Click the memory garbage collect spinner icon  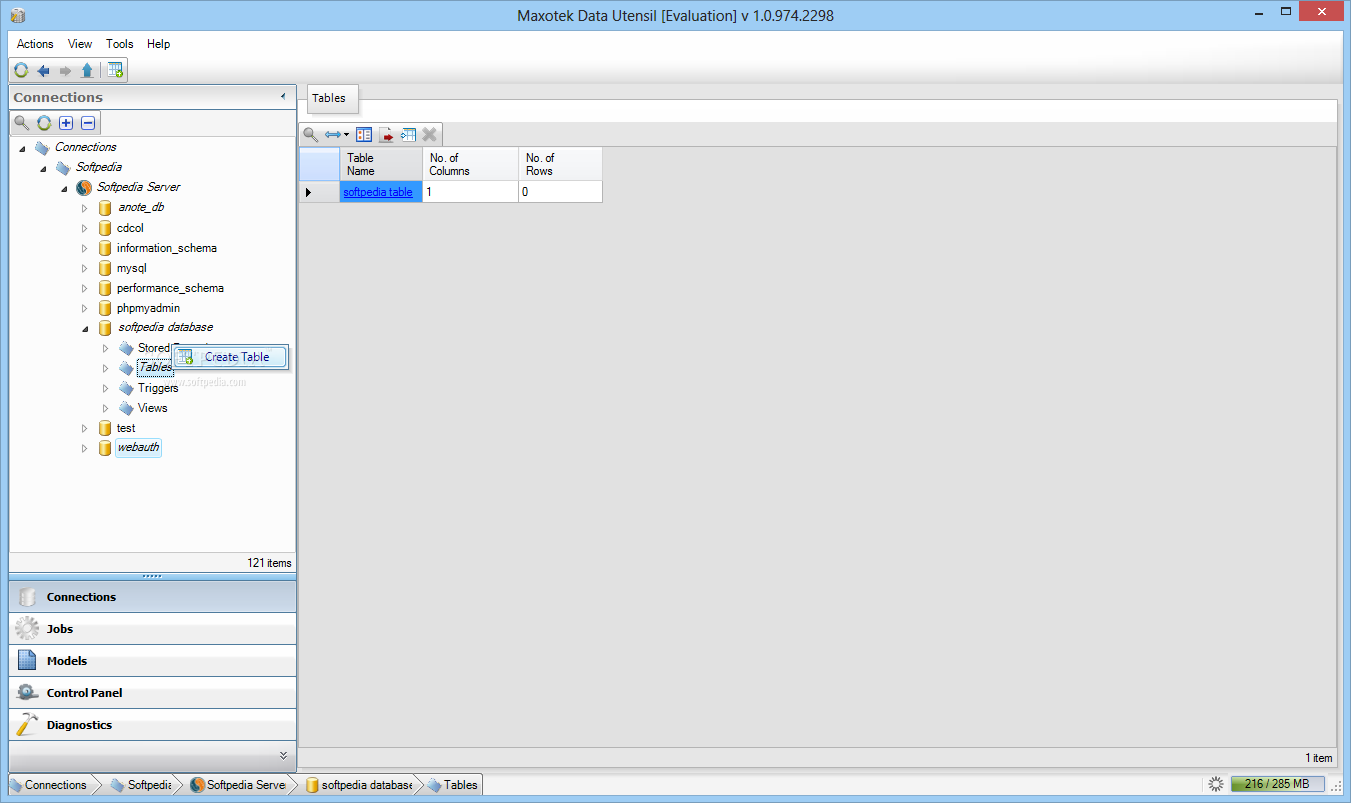(1216, 784)
